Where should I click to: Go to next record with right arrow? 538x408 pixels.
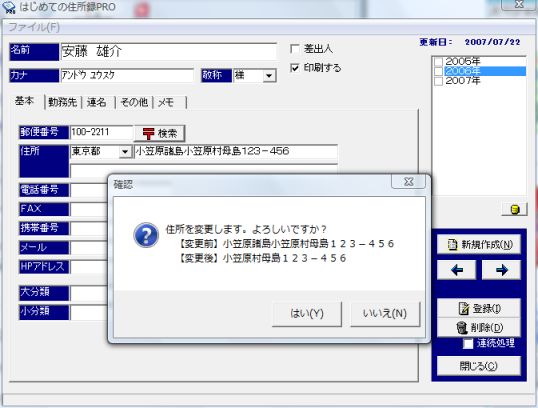click(501, 270)
